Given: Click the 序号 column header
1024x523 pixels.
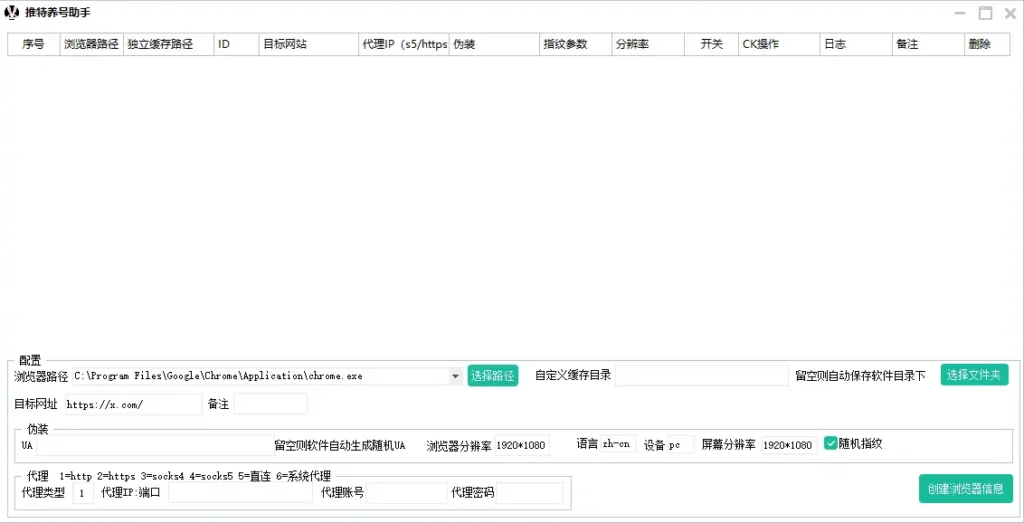Looking at the screenshot, I should tap(33, 44).
